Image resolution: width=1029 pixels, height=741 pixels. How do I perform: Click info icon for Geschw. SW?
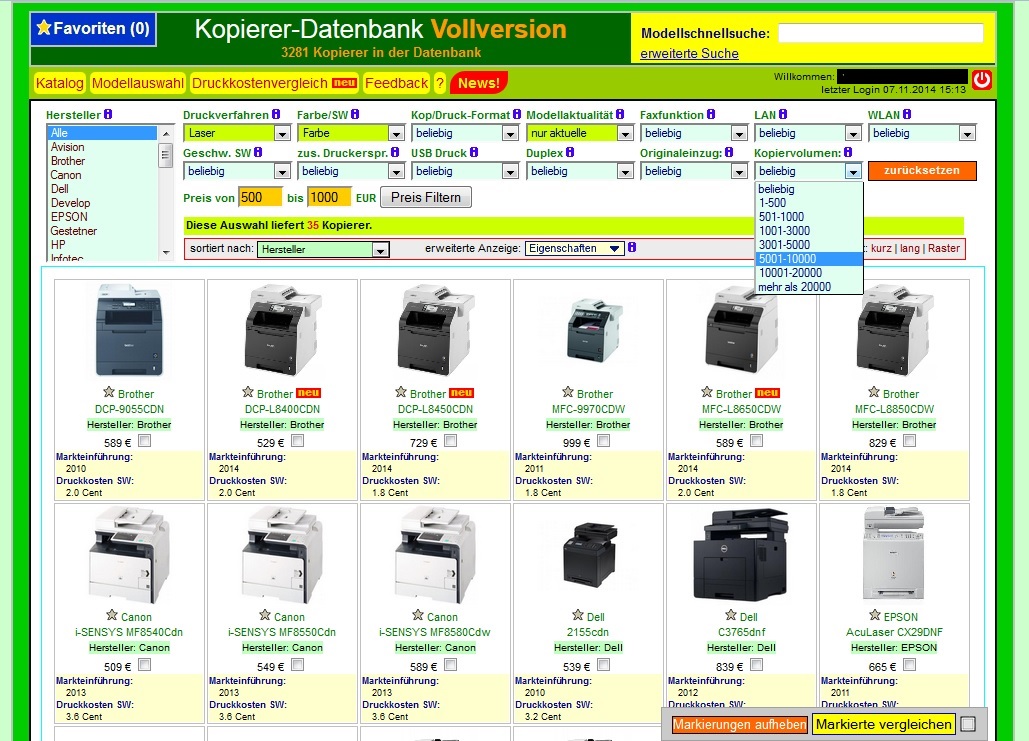pos(259,152)
